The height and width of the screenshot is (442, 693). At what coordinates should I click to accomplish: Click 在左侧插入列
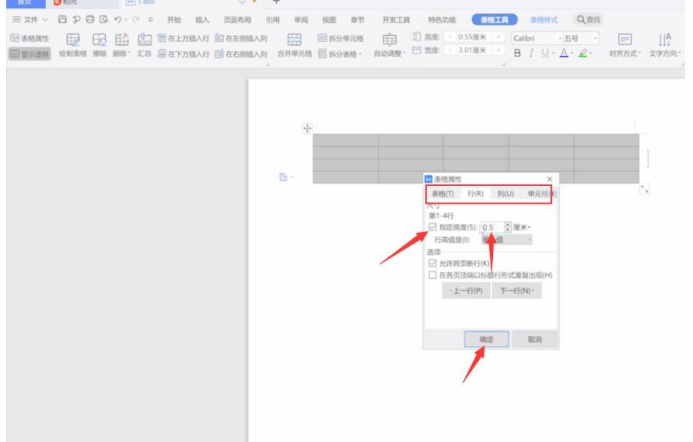pyautogui.click(x=241, y=38)
